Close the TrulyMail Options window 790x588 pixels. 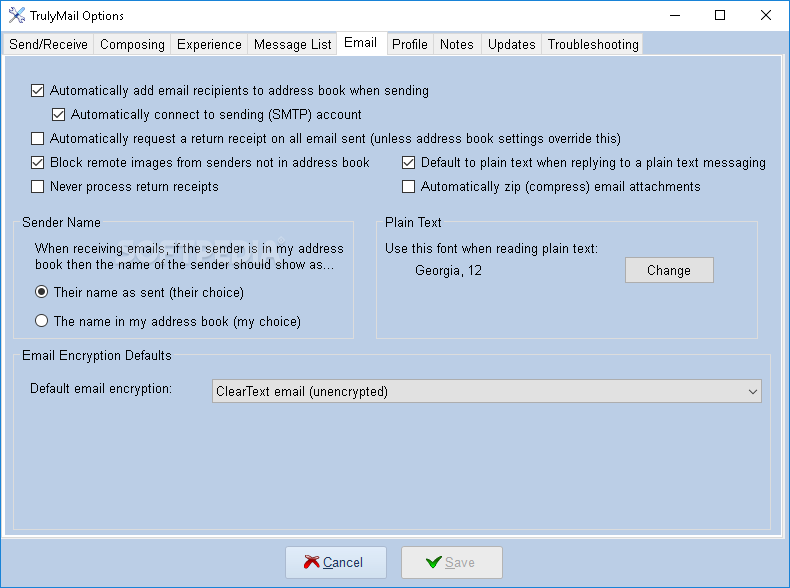pos(766,15)
